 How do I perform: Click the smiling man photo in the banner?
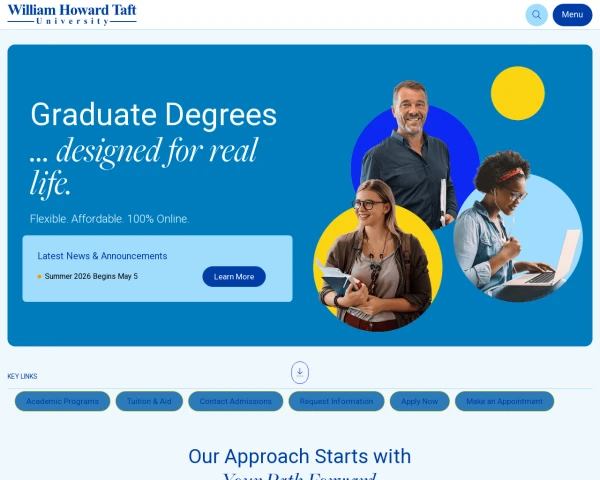coord(411,153)
